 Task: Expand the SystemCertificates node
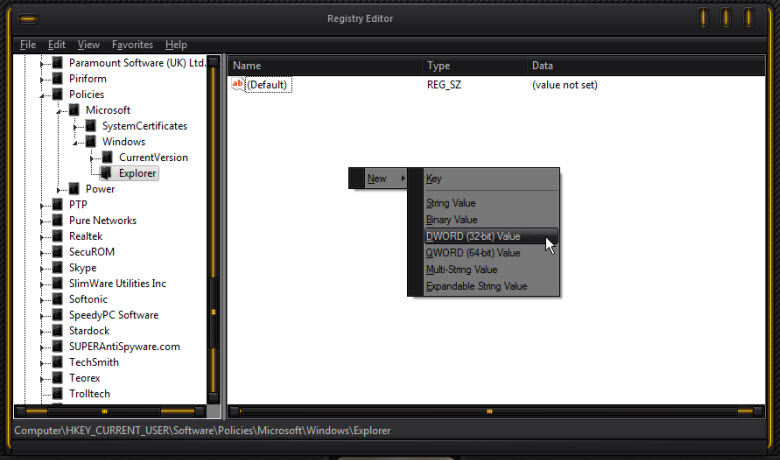click(75, 127)
